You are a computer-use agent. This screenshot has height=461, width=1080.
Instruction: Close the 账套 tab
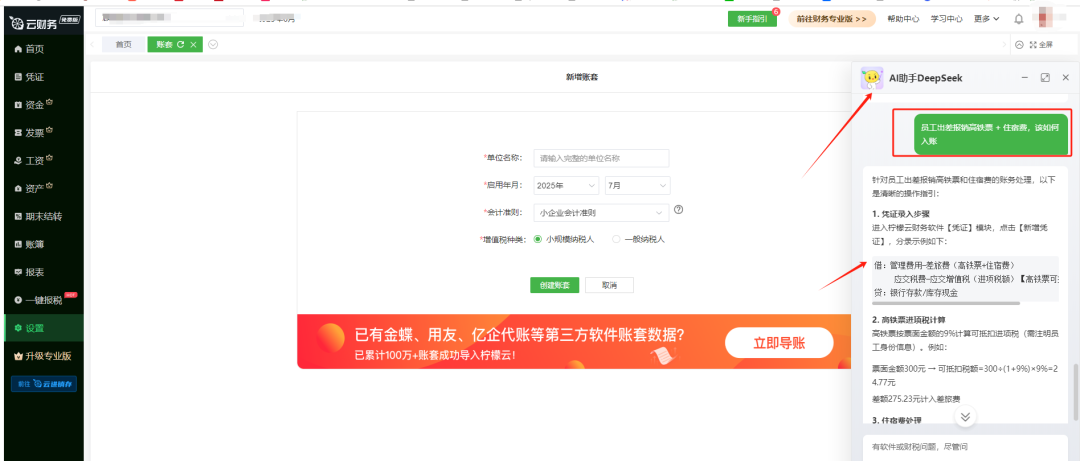point(194,44)
